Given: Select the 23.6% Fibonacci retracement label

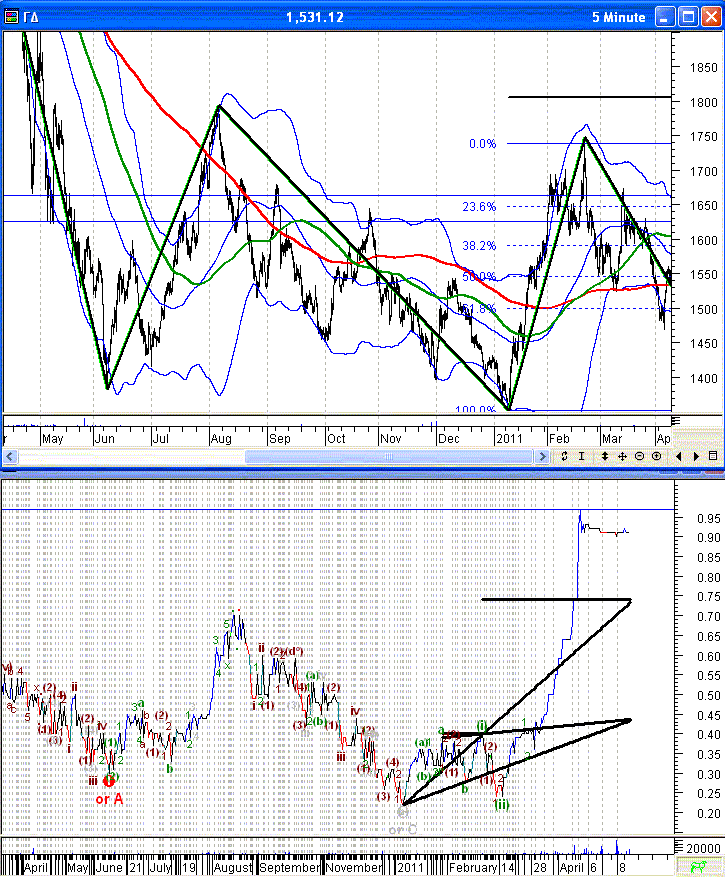Looking at the screenshot, I should (x=479, y=207).
